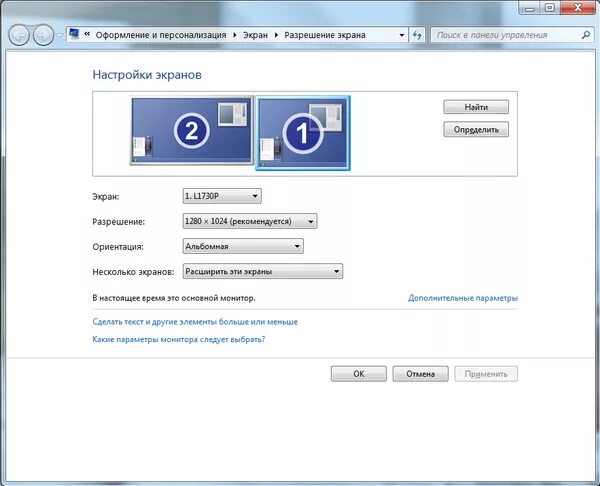This screenshot has height=486, width=600.
Task: Open the 'Оформление и персонализация' breadcrumb
Action: [161, 35]
